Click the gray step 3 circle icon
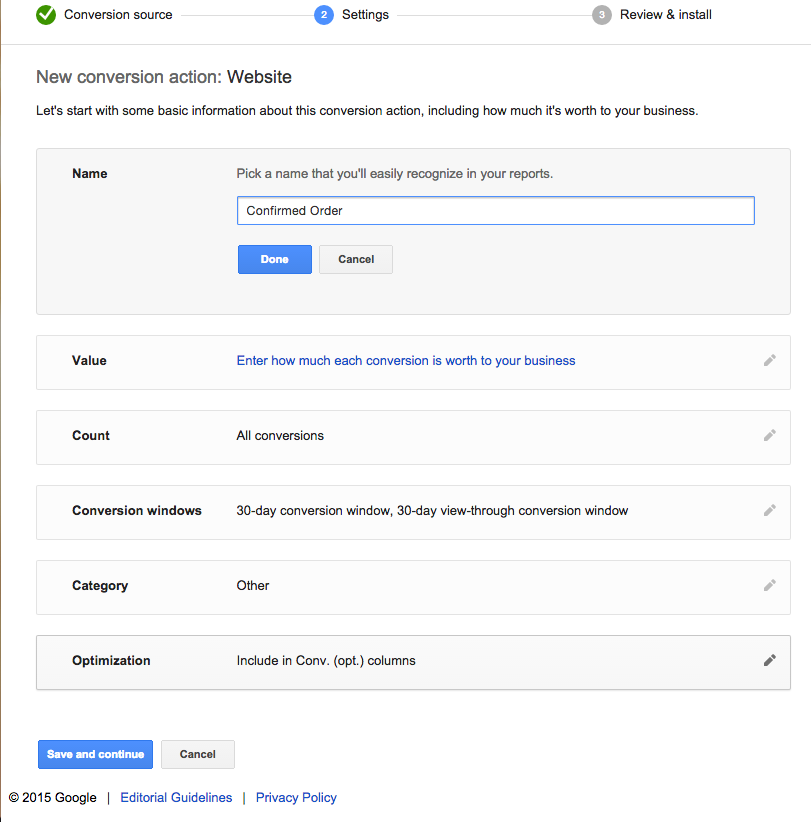The width and height of the screenshot is (811, 822). [601, 15]
